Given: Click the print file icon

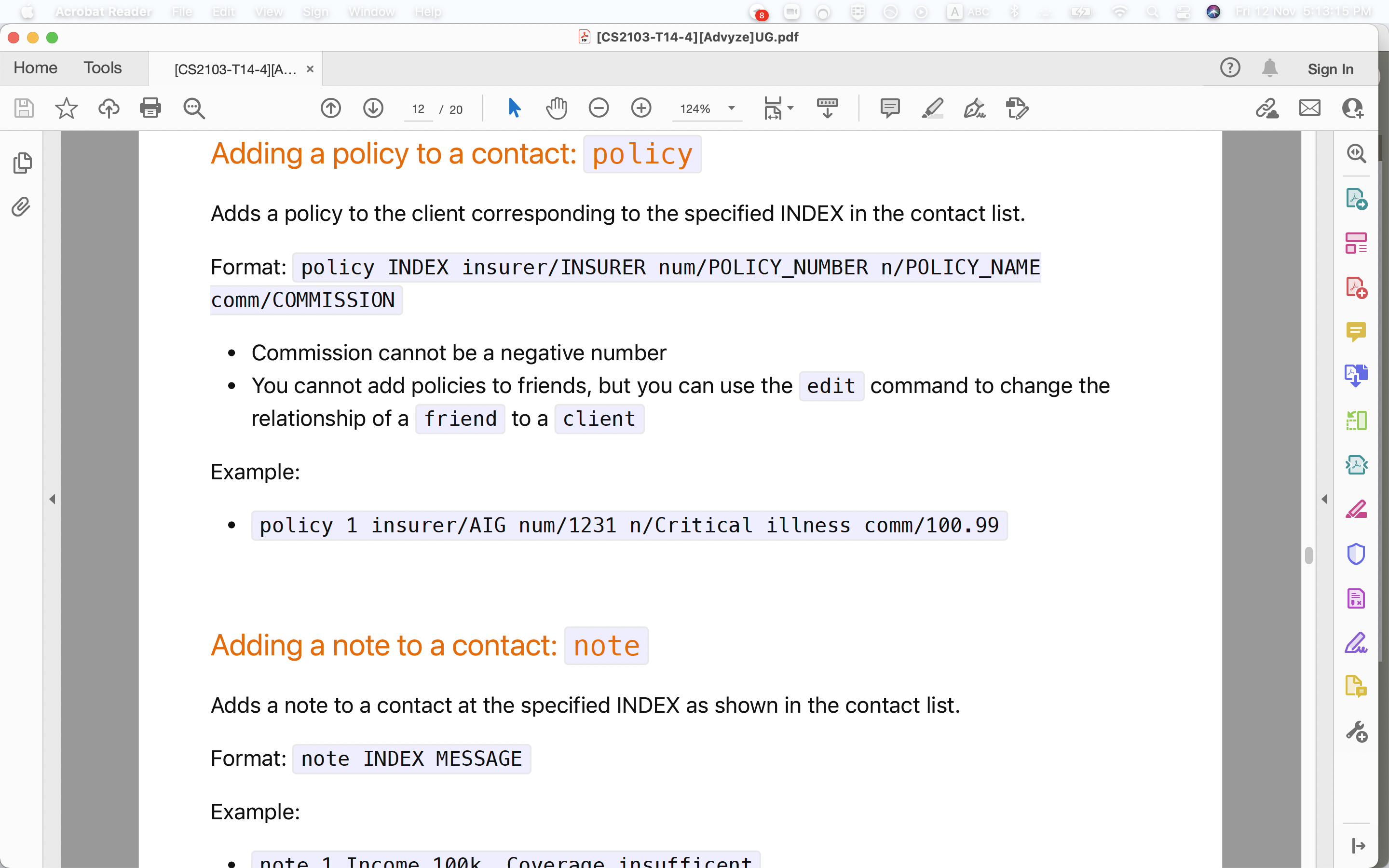Looking at the screenshot, I should [150, 108].
